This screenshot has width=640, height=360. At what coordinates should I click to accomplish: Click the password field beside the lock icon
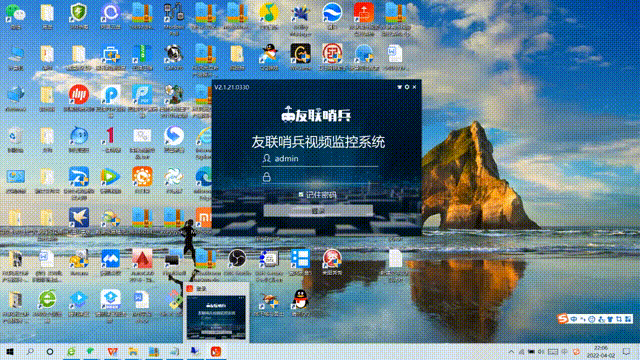pyautogui.click(x=320, y=177)
